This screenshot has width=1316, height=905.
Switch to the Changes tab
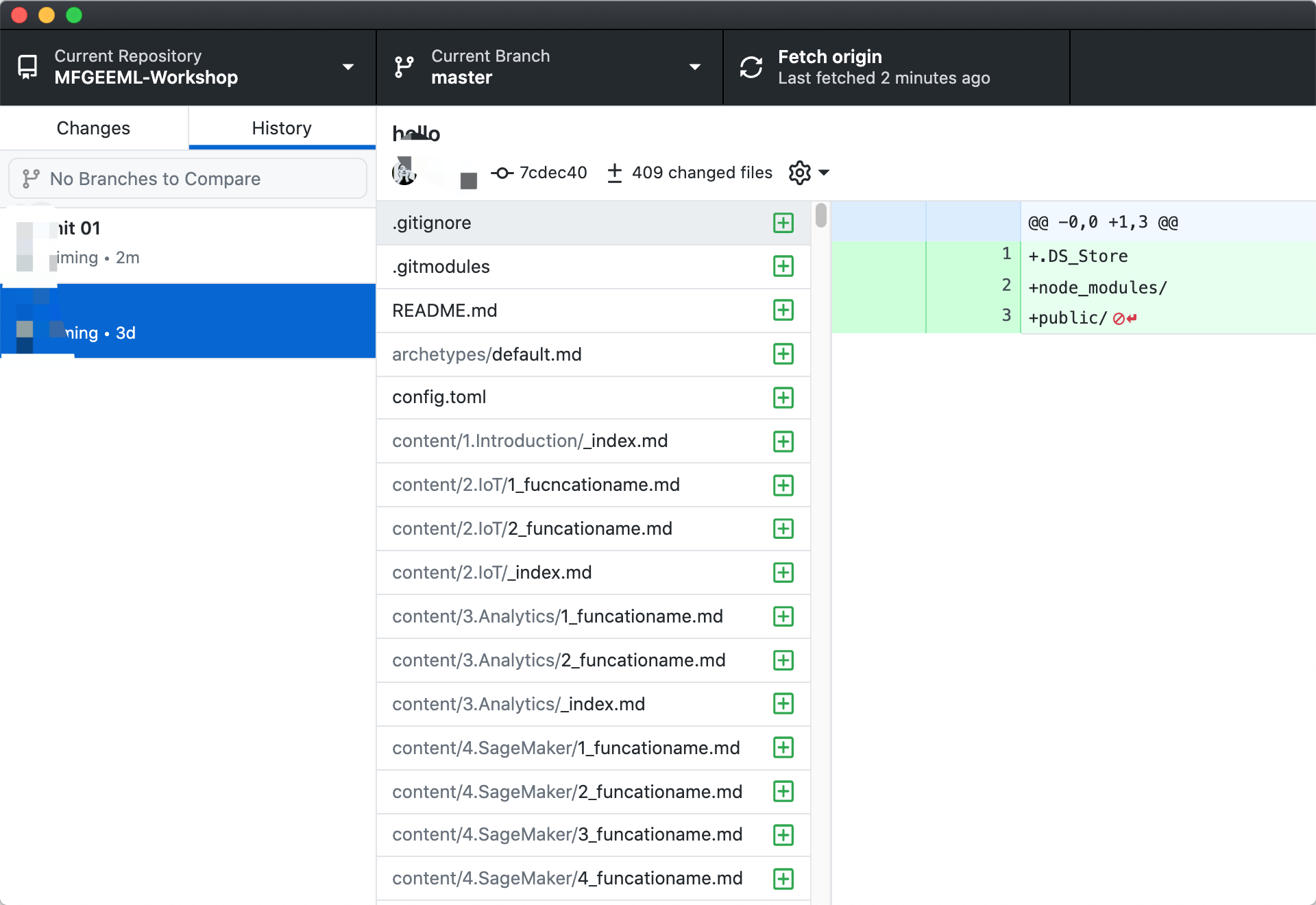(x=94, y=128)
